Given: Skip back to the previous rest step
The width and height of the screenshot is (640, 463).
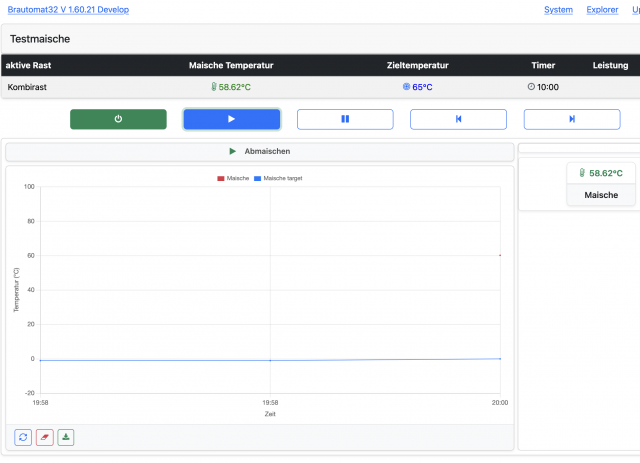Looking at the screenshot, I should (x=458, y=119).
